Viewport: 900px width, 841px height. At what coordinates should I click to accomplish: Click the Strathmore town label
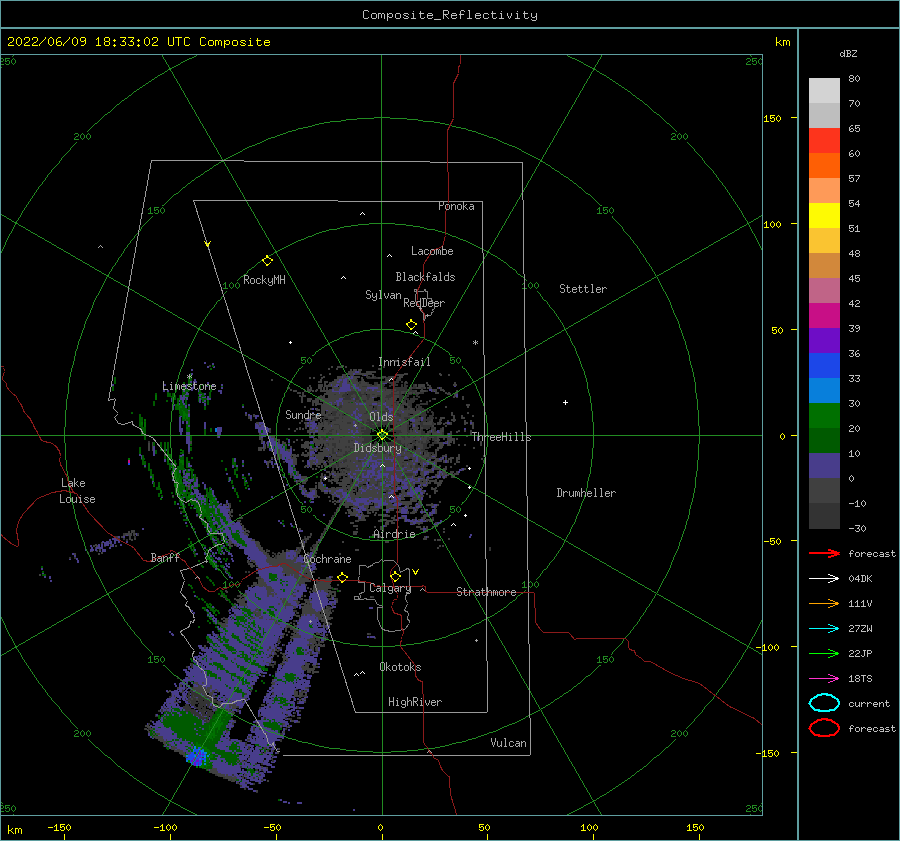coord(487,592)
